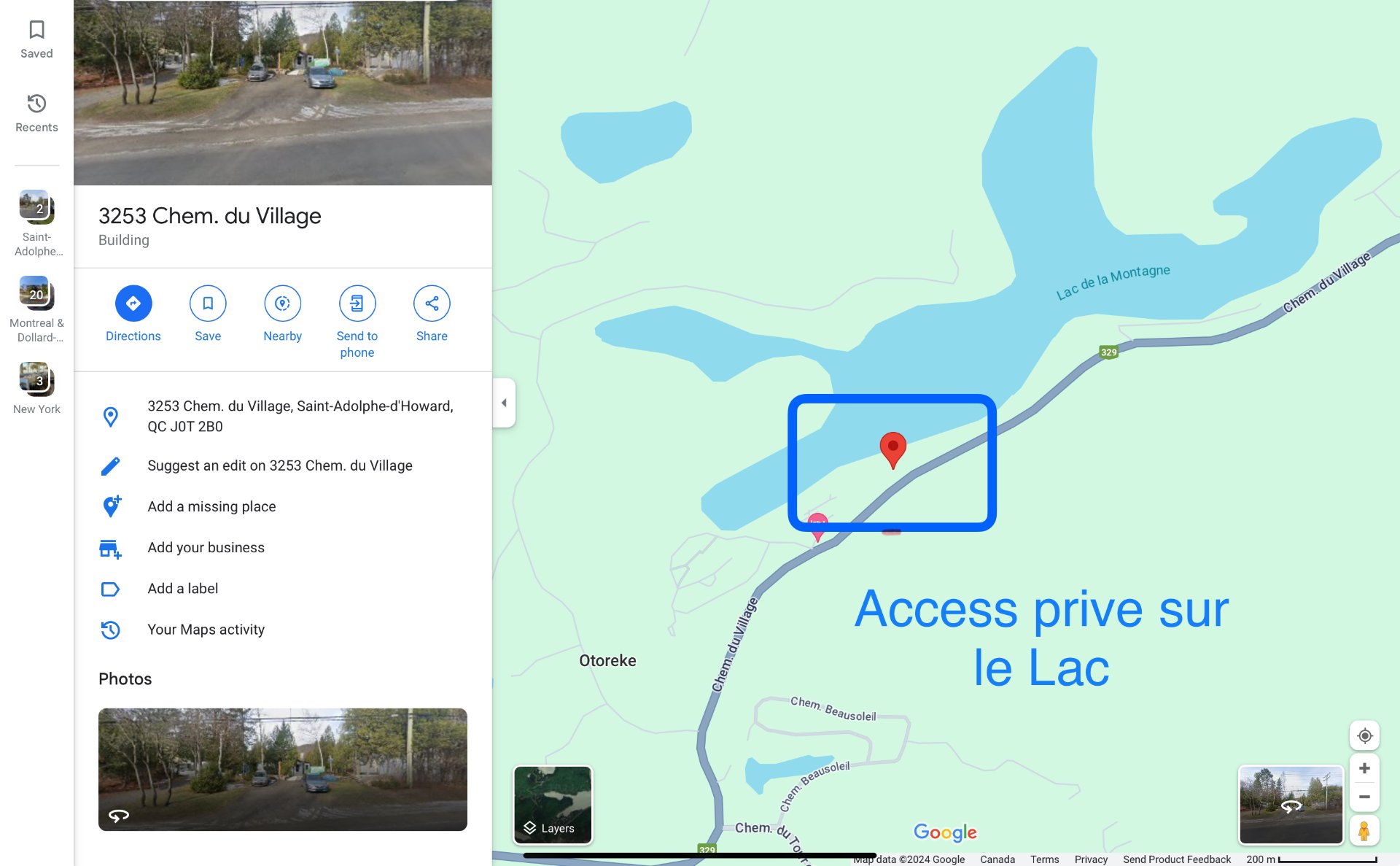Viewport: 1400px width, 866px height.
Task: Zoom in with the plus button
Action: tap(1364, 768)
